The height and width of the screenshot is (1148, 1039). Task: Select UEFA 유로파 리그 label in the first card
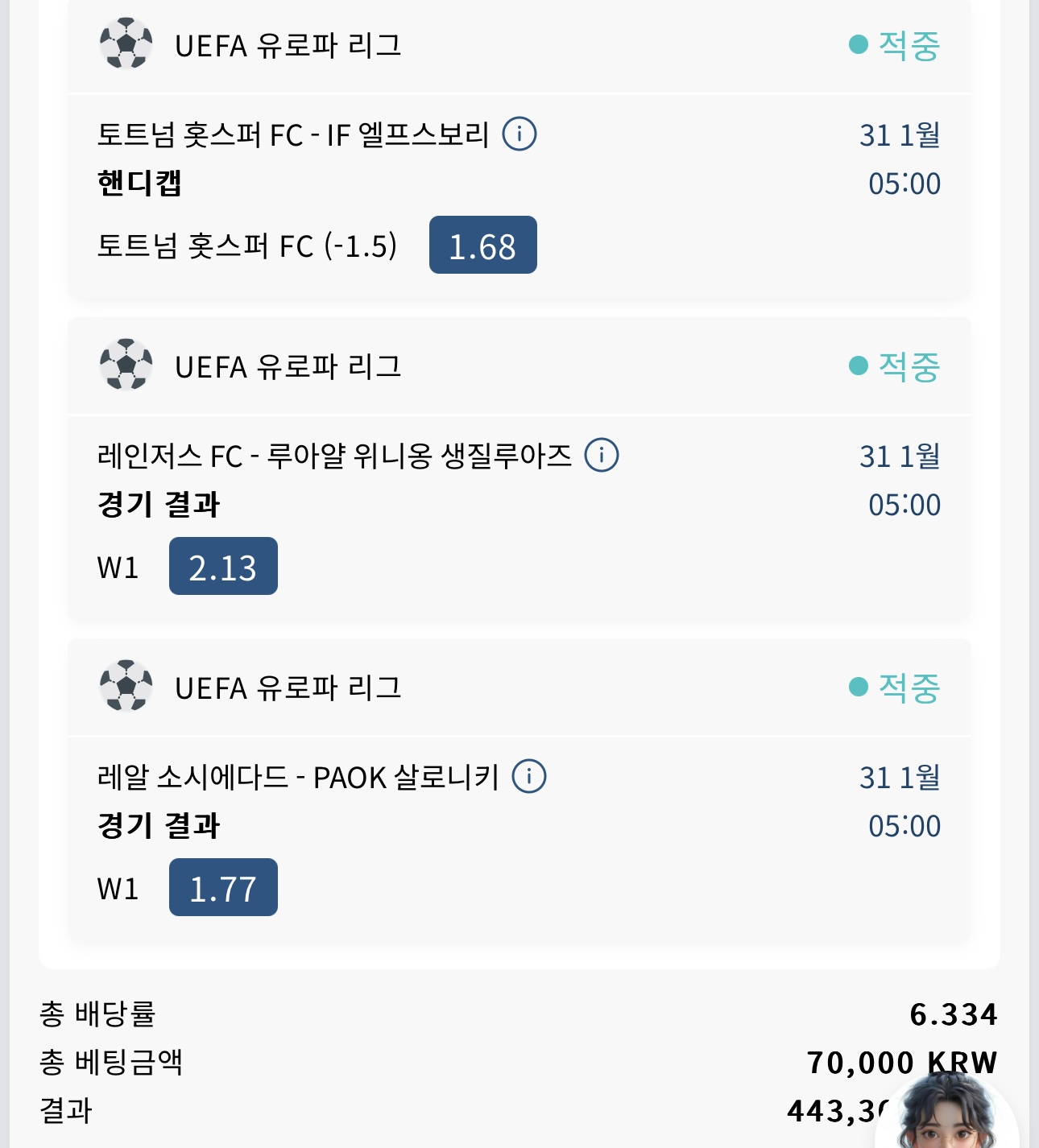288,45
